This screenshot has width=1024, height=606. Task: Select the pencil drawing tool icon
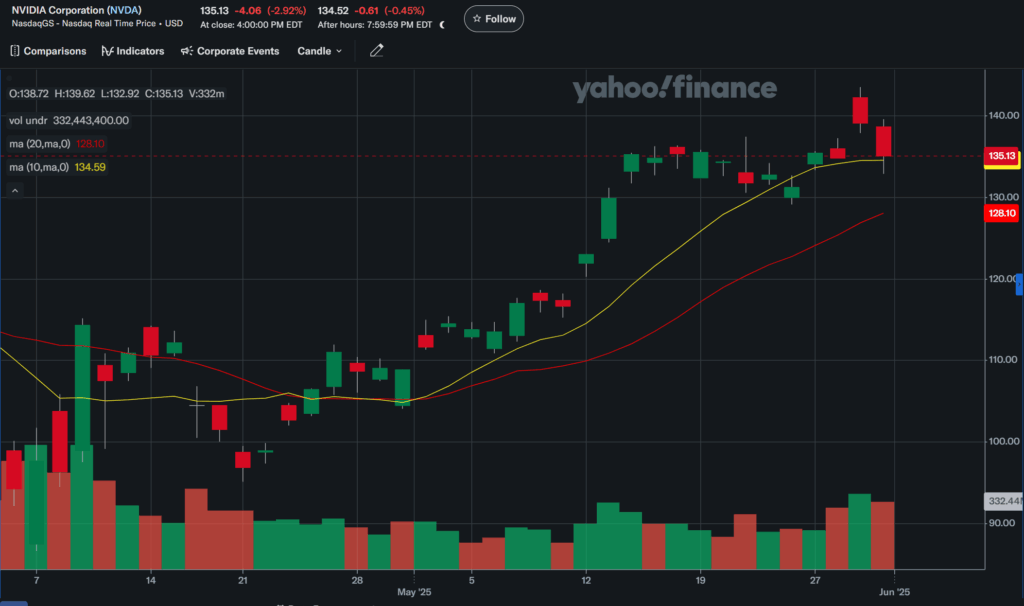(376, 51)
